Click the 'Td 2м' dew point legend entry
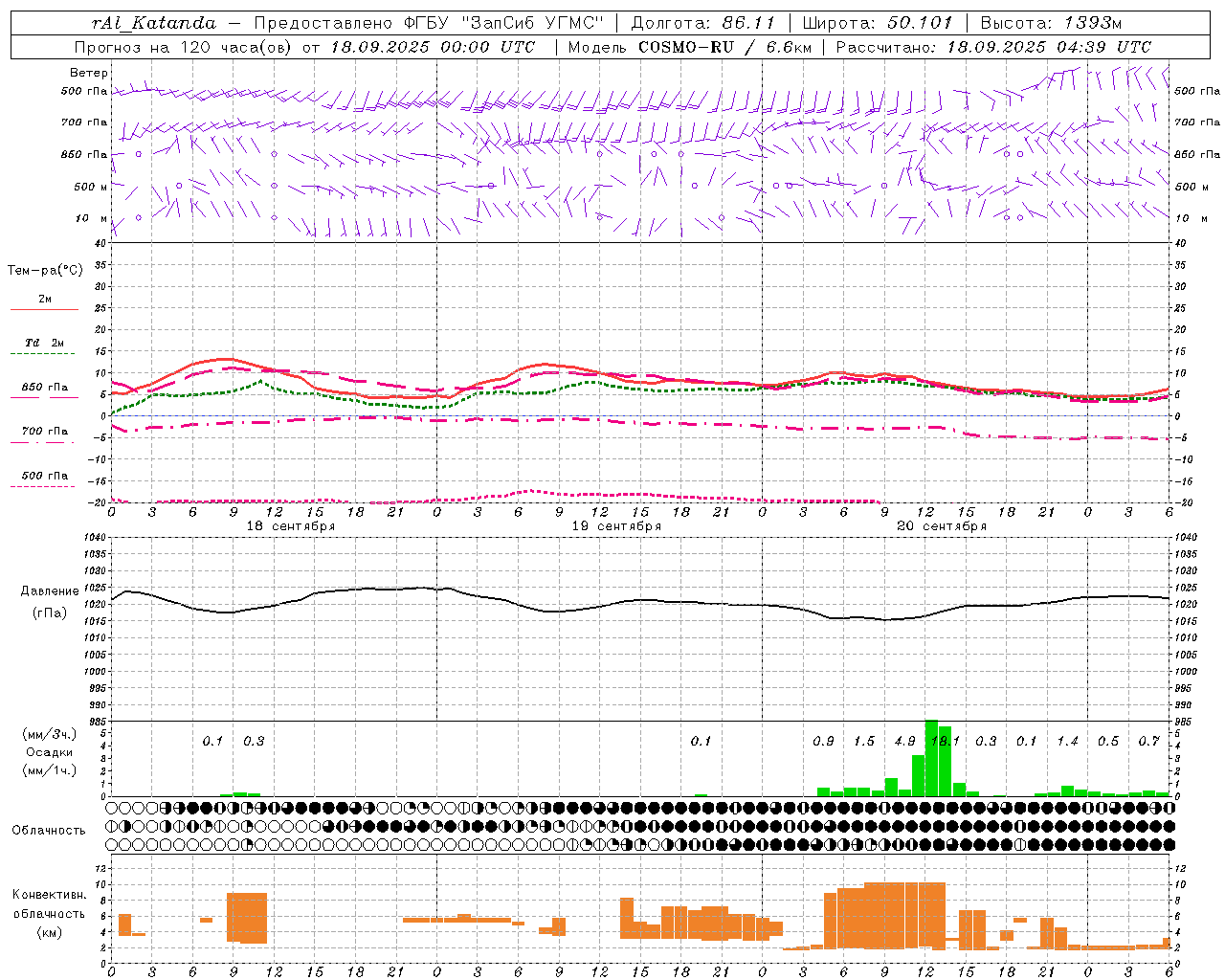 click(45, 343)
